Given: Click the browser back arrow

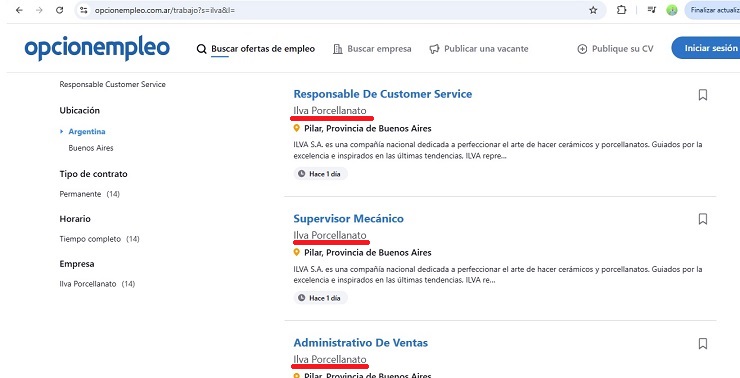Looking at the screenshot, I should pyautogui.click(x=19, y=10).
